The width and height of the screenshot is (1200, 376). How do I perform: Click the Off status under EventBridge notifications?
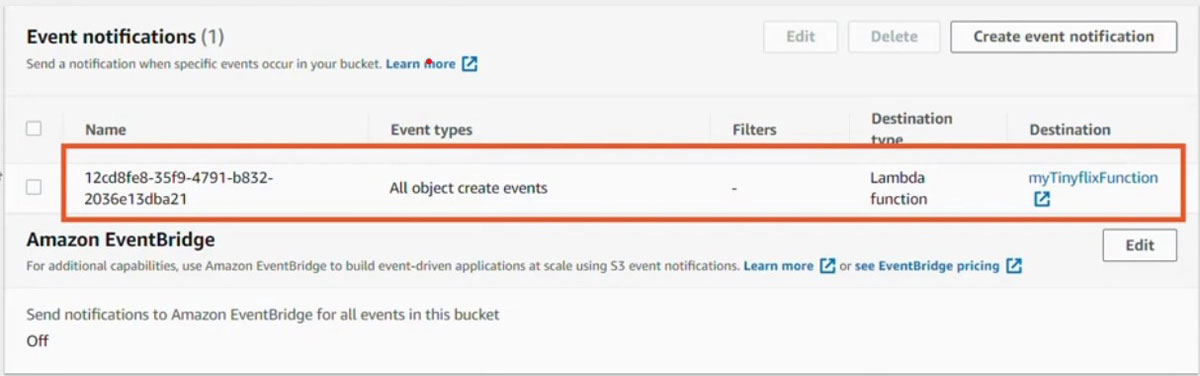pos(37,341)
